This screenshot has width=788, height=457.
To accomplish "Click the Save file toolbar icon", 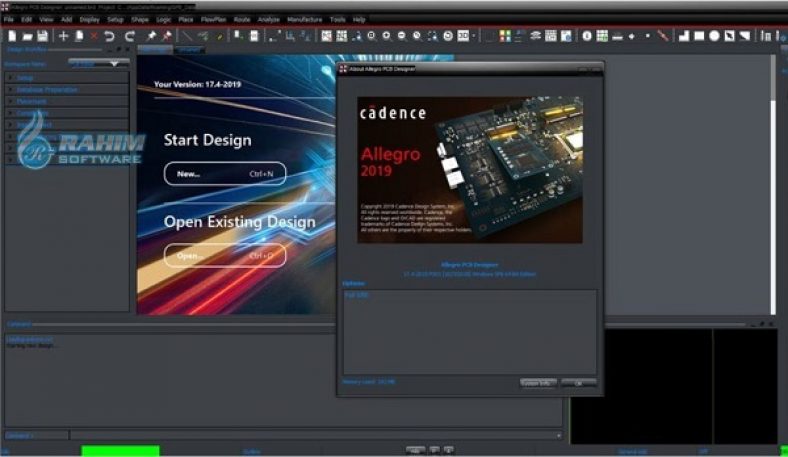I will pos(43,36).
